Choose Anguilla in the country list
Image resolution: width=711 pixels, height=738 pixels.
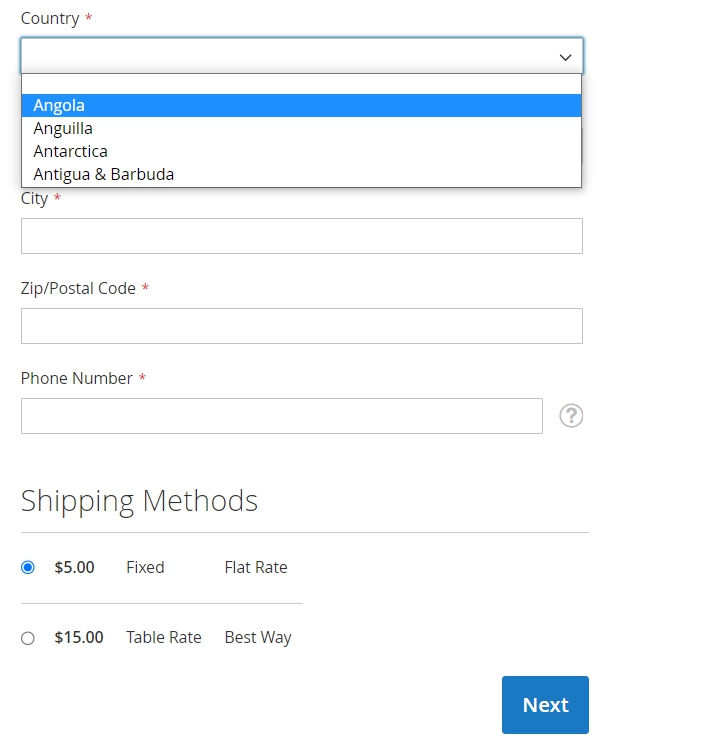click(302, 128)
